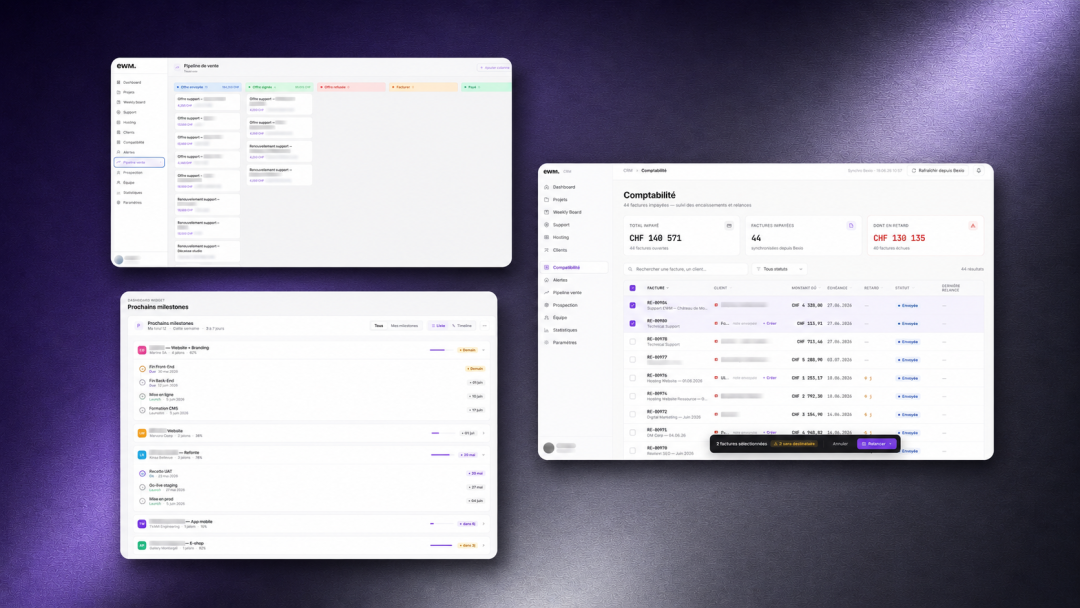
Task: Uncheck invoice RE-00984 checkbox
Action: tap(632, 305)
